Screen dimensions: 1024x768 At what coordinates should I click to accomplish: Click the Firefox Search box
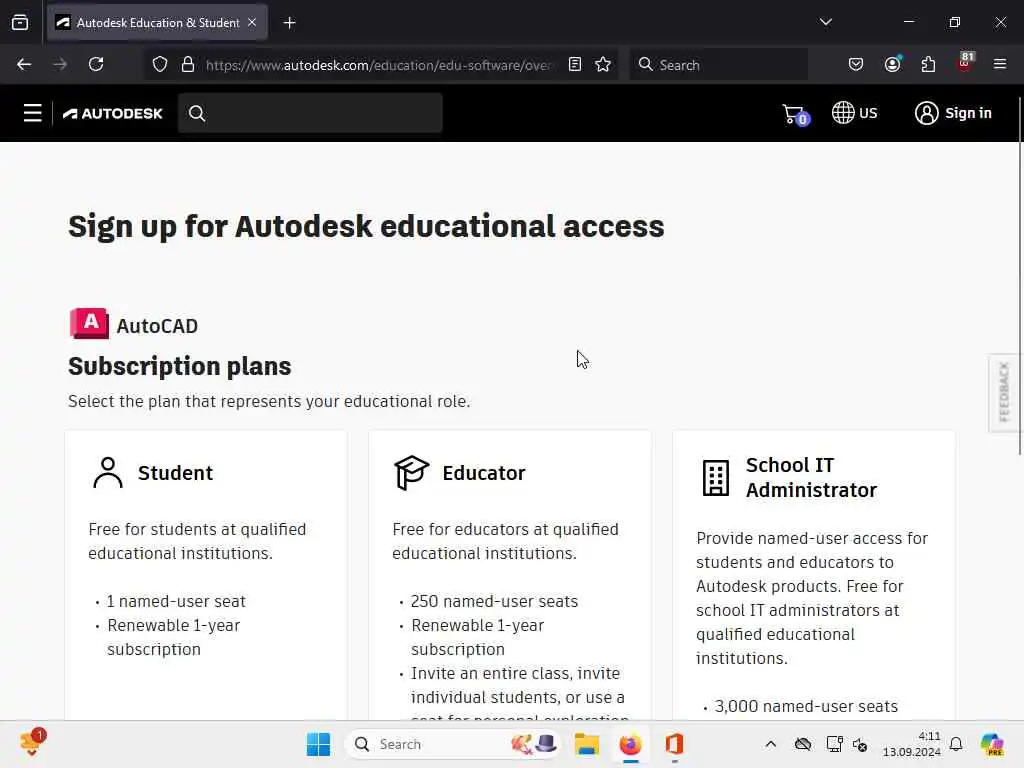(718, 65)
